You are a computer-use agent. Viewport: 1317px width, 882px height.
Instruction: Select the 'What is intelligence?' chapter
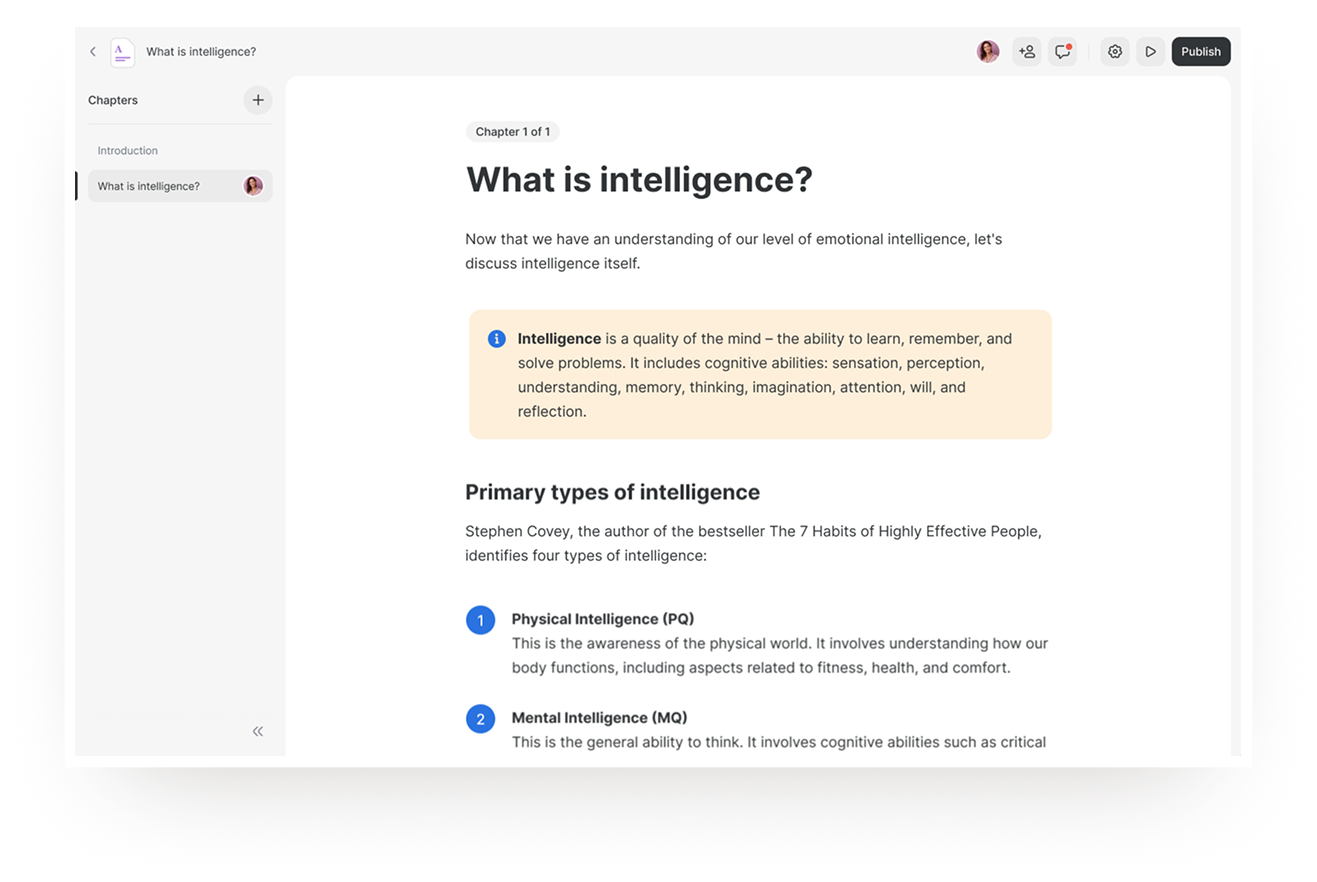148,186
